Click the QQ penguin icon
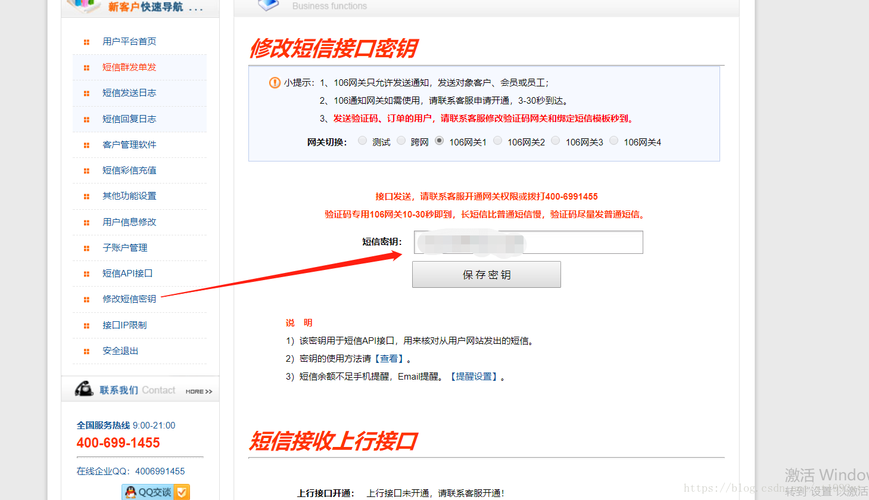This screenshot has width=869, height=500. coord(130,492)
